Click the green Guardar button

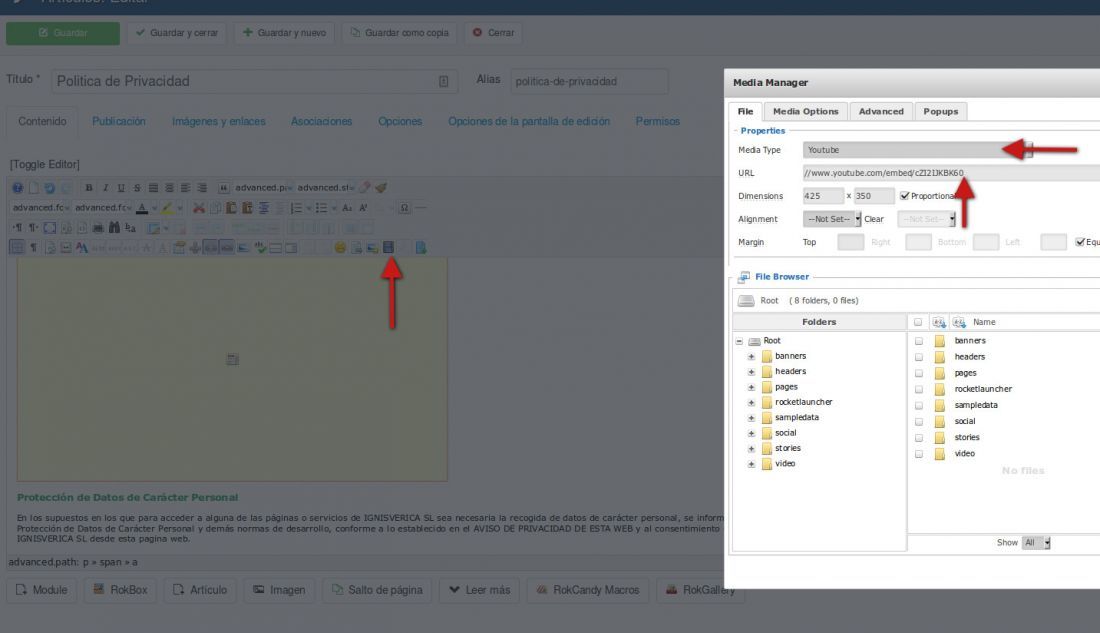63,33
